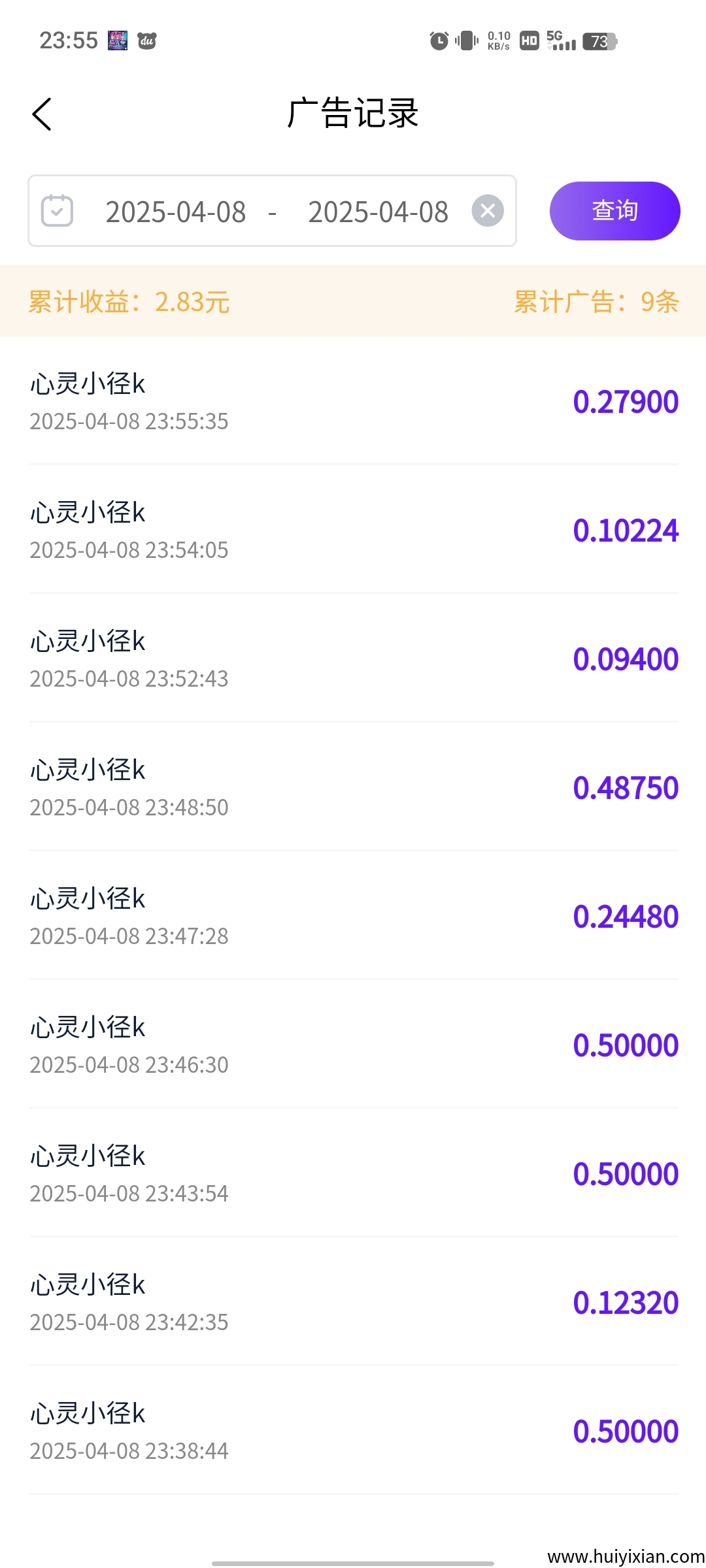The height and width of the screenshot is (1568, 706).
Task: Open the ad record at 23:55:35
Action: click(x=353, y=401)
